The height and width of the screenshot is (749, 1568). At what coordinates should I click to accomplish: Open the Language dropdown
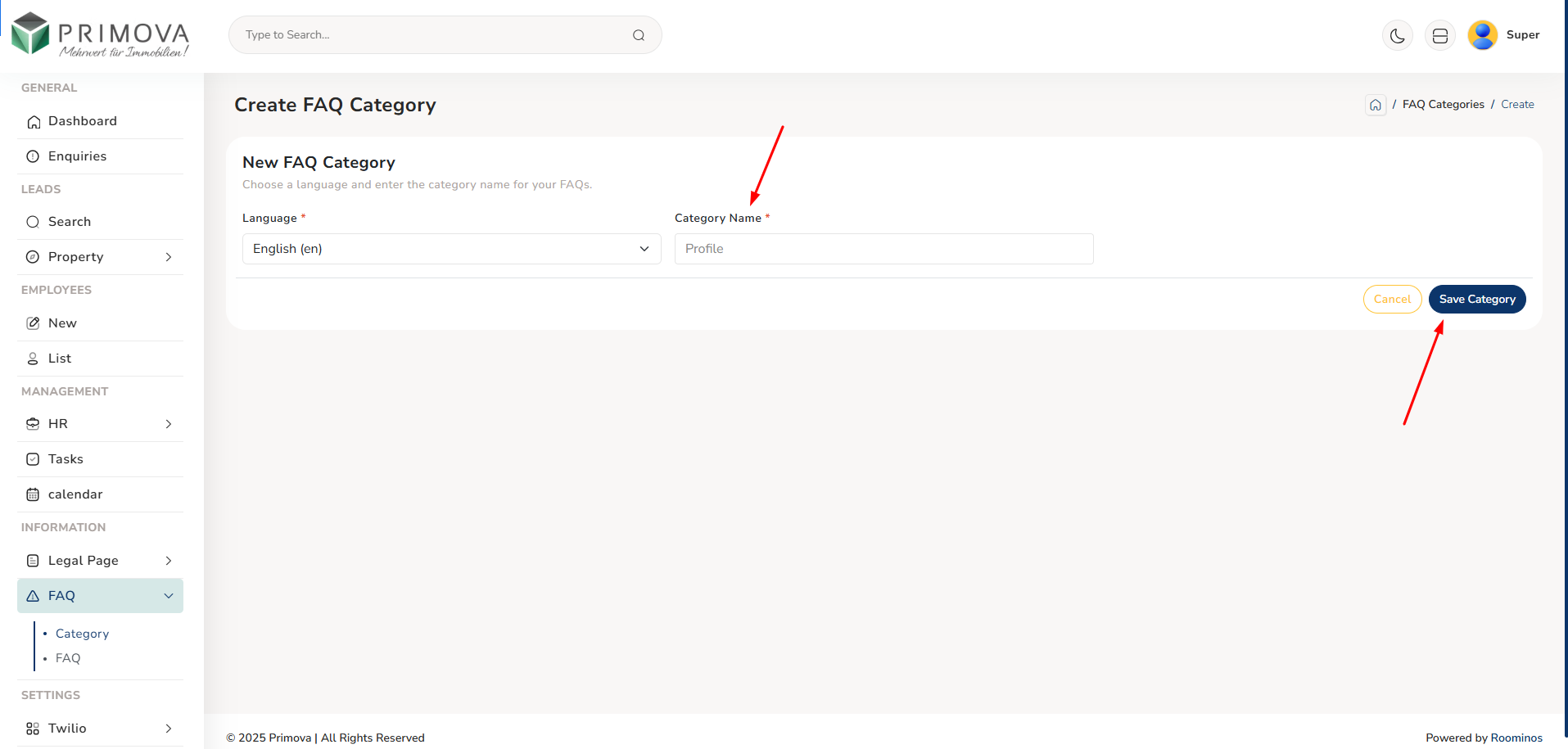point(451,249)
